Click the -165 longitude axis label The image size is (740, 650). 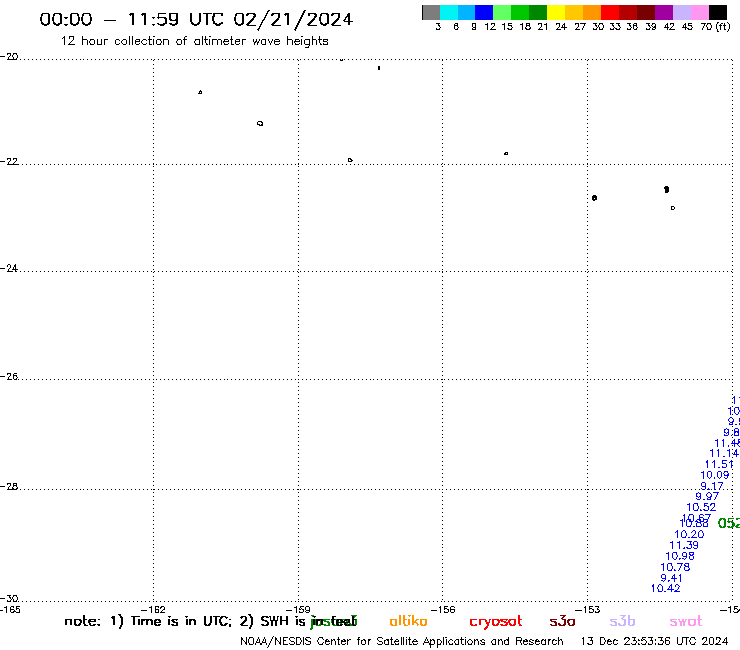[10, 609]
